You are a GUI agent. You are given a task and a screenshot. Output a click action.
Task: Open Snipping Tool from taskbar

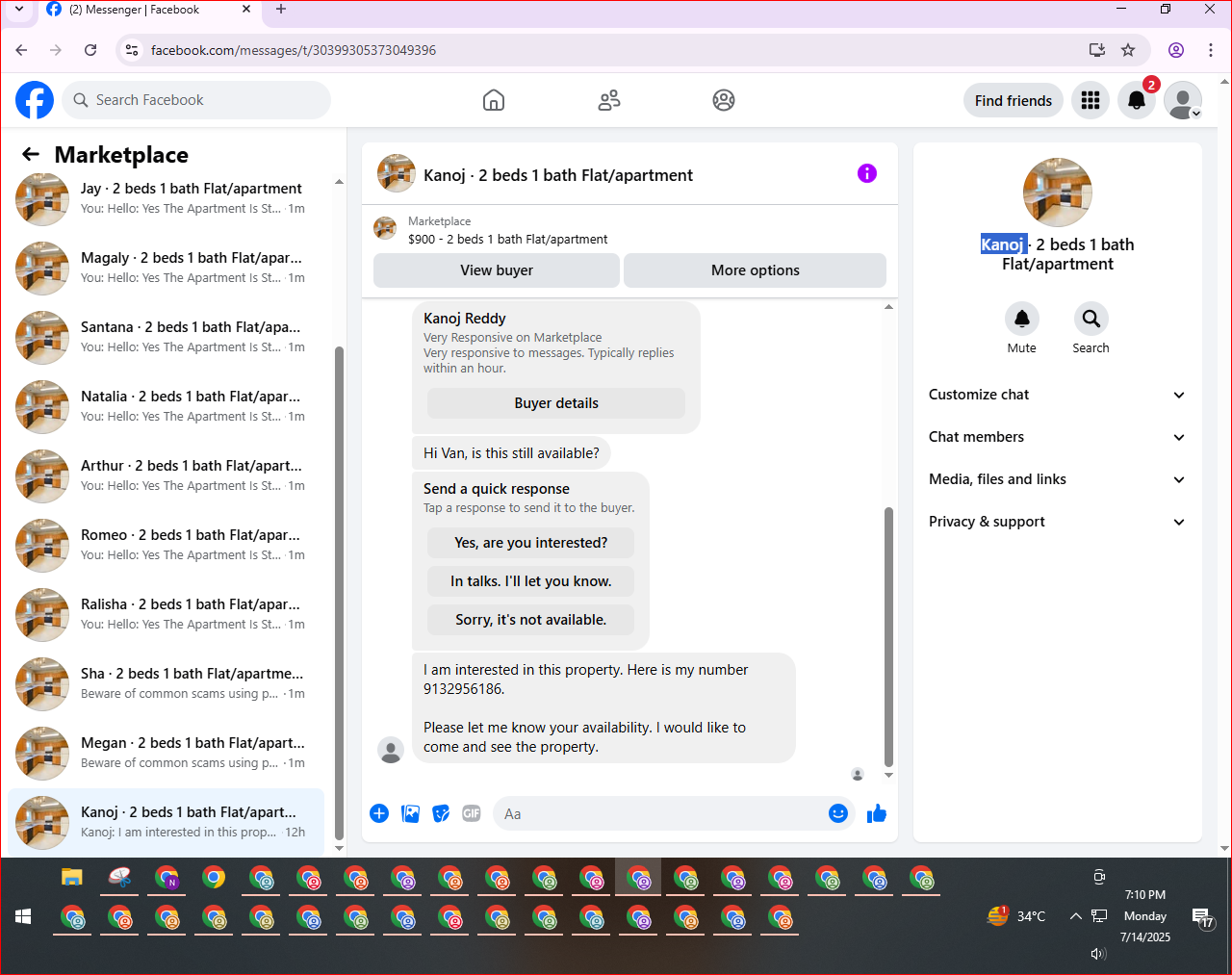119,877
